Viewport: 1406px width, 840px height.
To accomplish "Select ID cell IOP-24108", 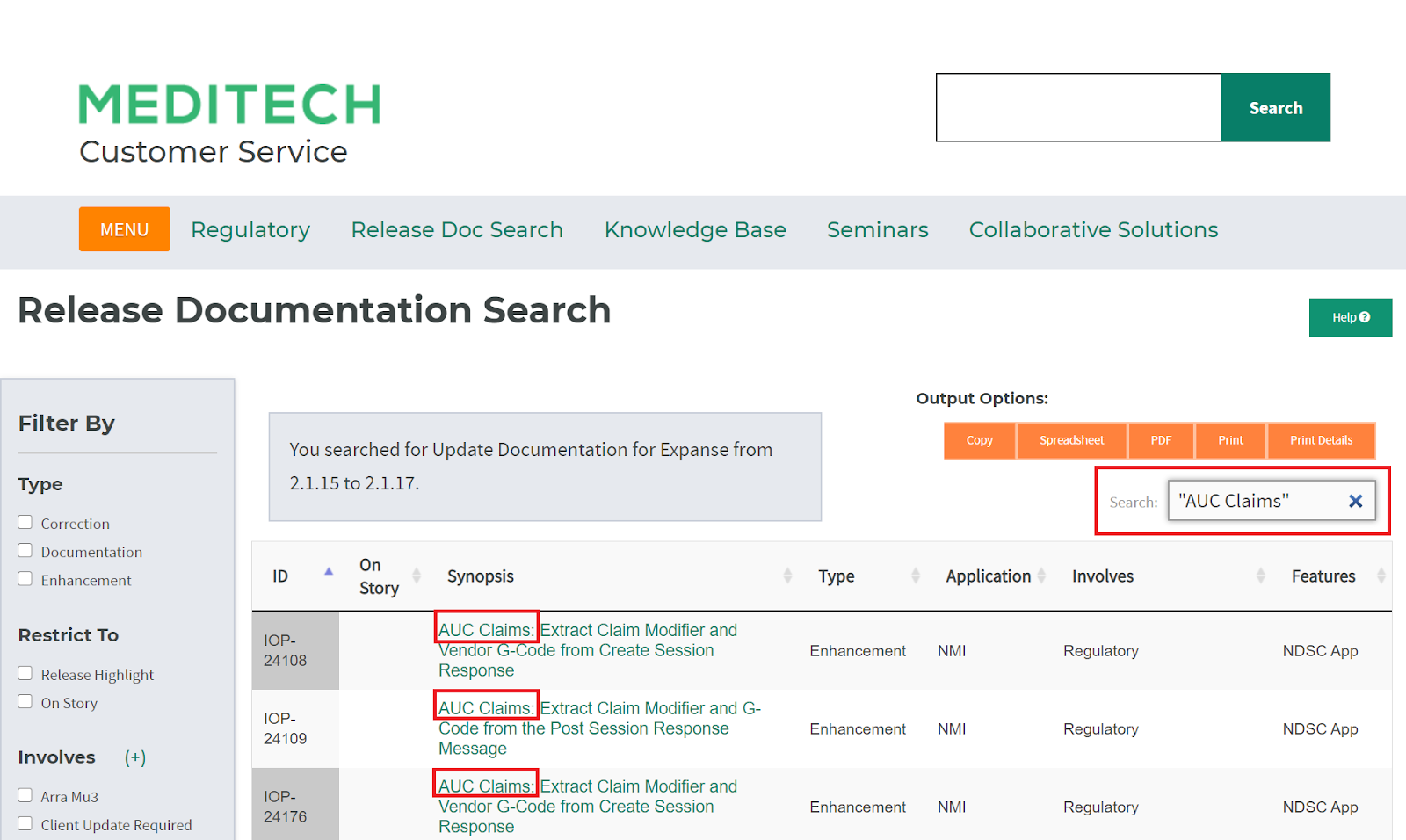I will [x=294, y=650].
